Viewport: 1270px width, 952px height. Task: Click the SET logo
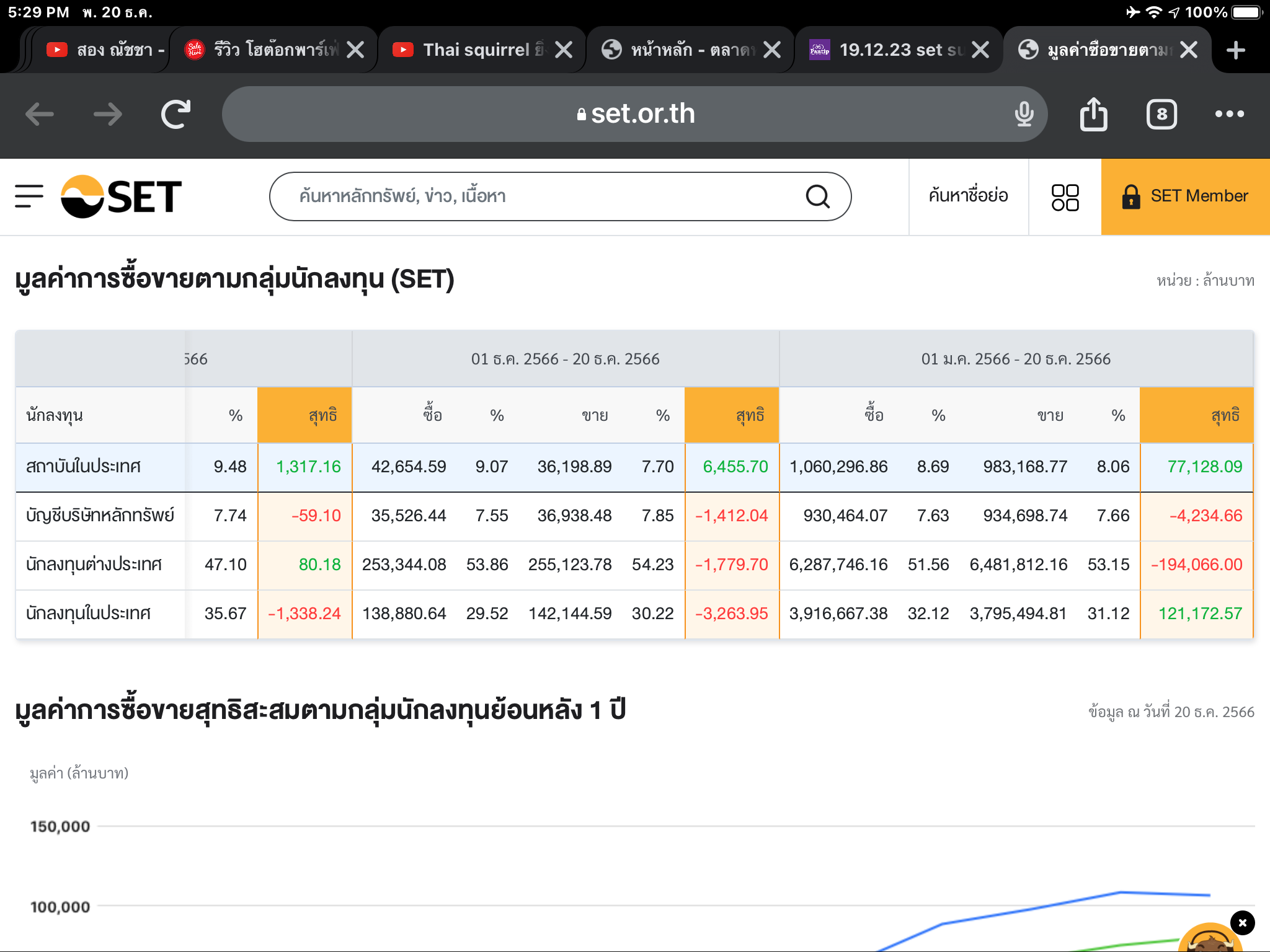click(122, 196)
